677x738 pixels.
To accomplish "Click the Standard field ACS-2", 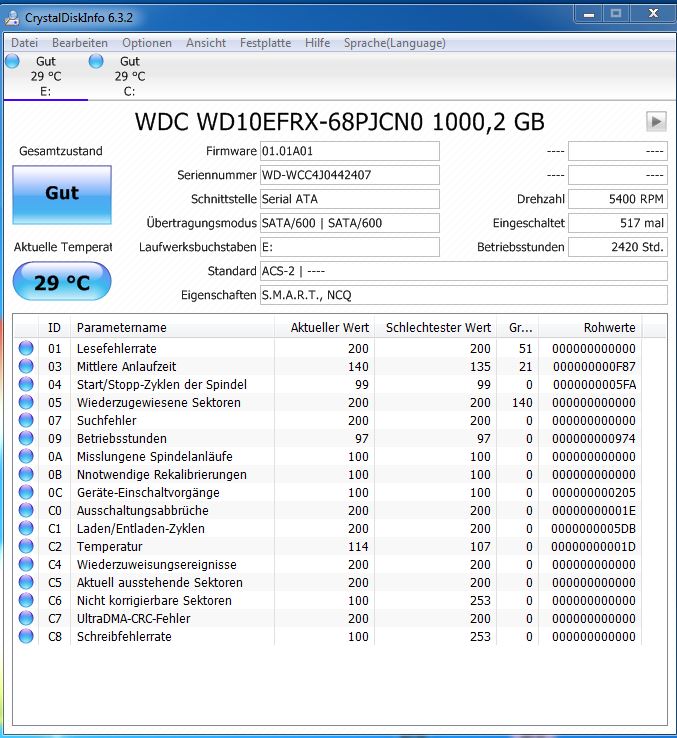I will pyautogui.click(x=464, y=271).
